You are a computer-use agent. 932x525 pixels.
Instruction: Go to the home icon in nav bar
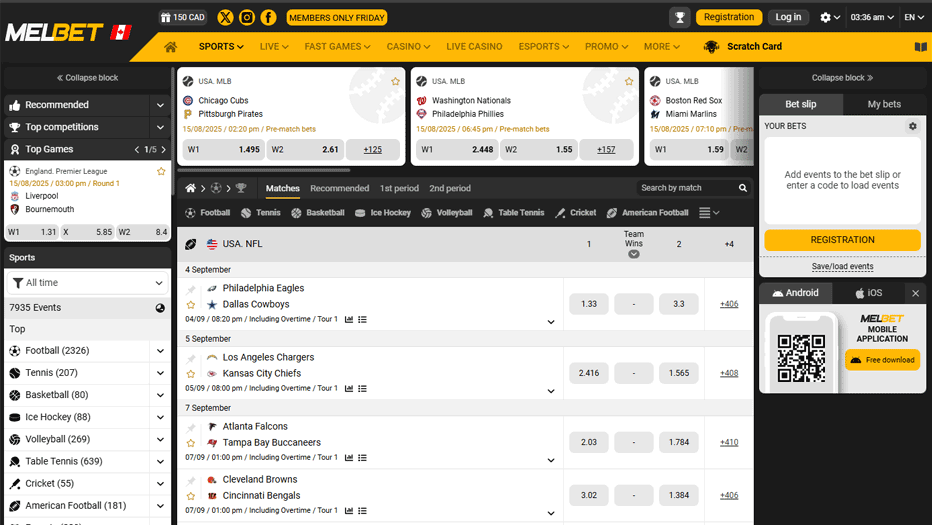171,46
